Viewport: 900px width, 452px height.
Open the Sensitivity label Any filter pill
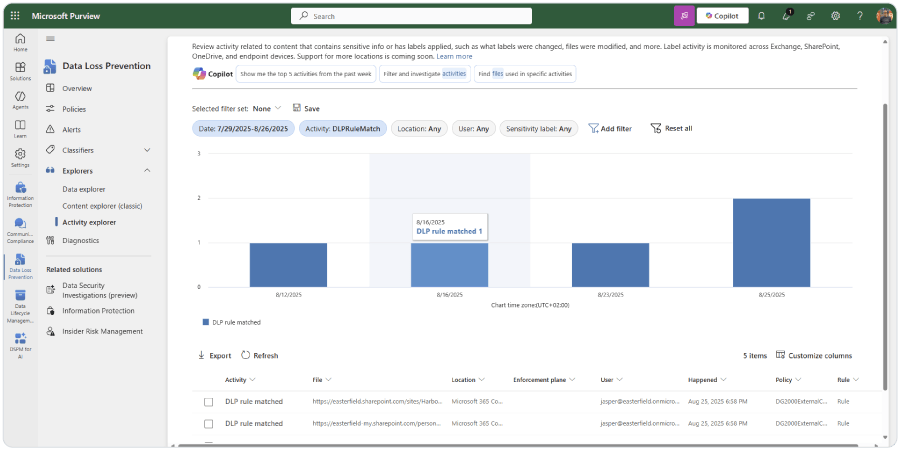pos(539,129)
